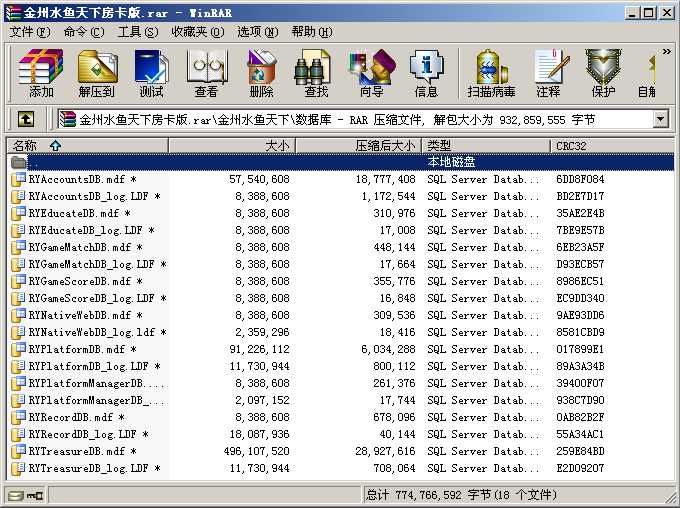The height and width of the screenshot is (508, 680).
Task: Click CRC32 value E2D09207
Action: (x=580, y=468)
